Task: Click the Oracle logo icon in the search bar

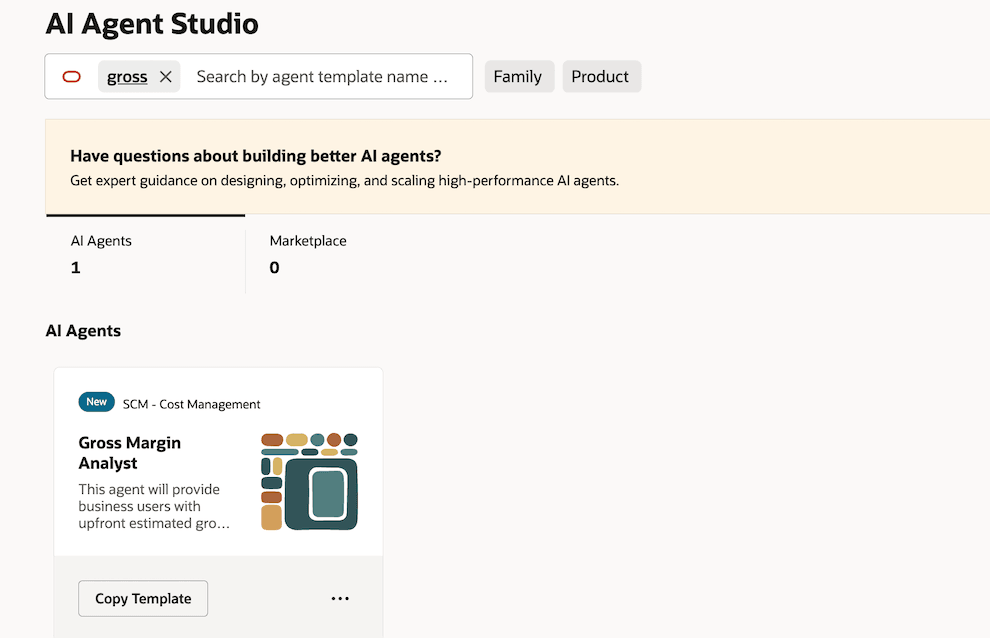Action: click(70, 76)
